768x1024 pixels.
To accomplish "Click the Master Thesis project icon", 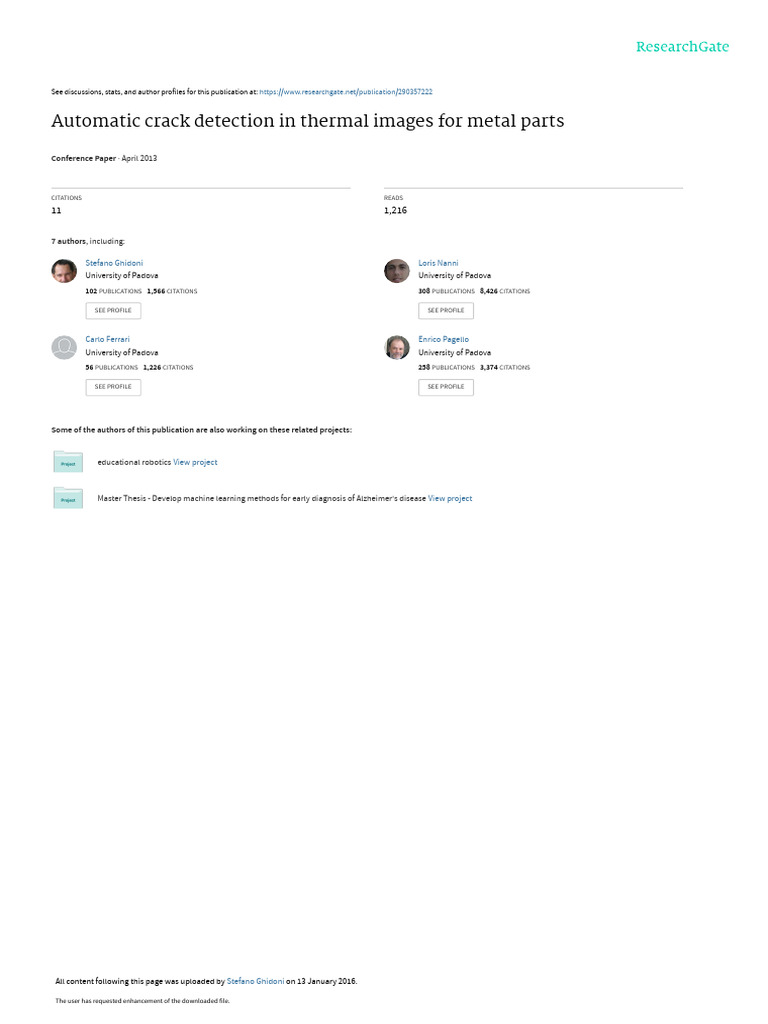I will point(68,498).
